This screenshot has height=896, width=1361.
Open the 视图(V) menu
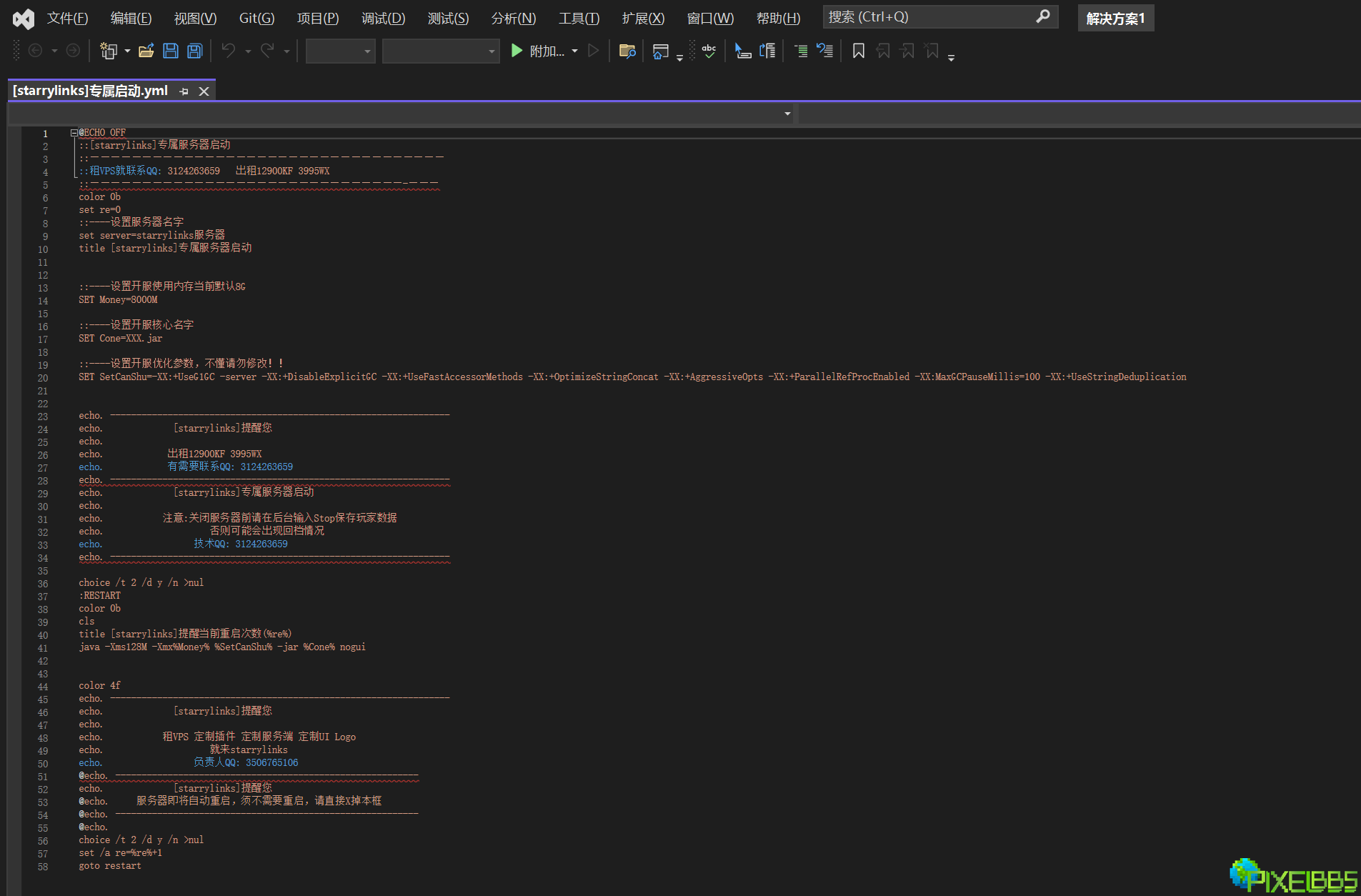(195, 18)
